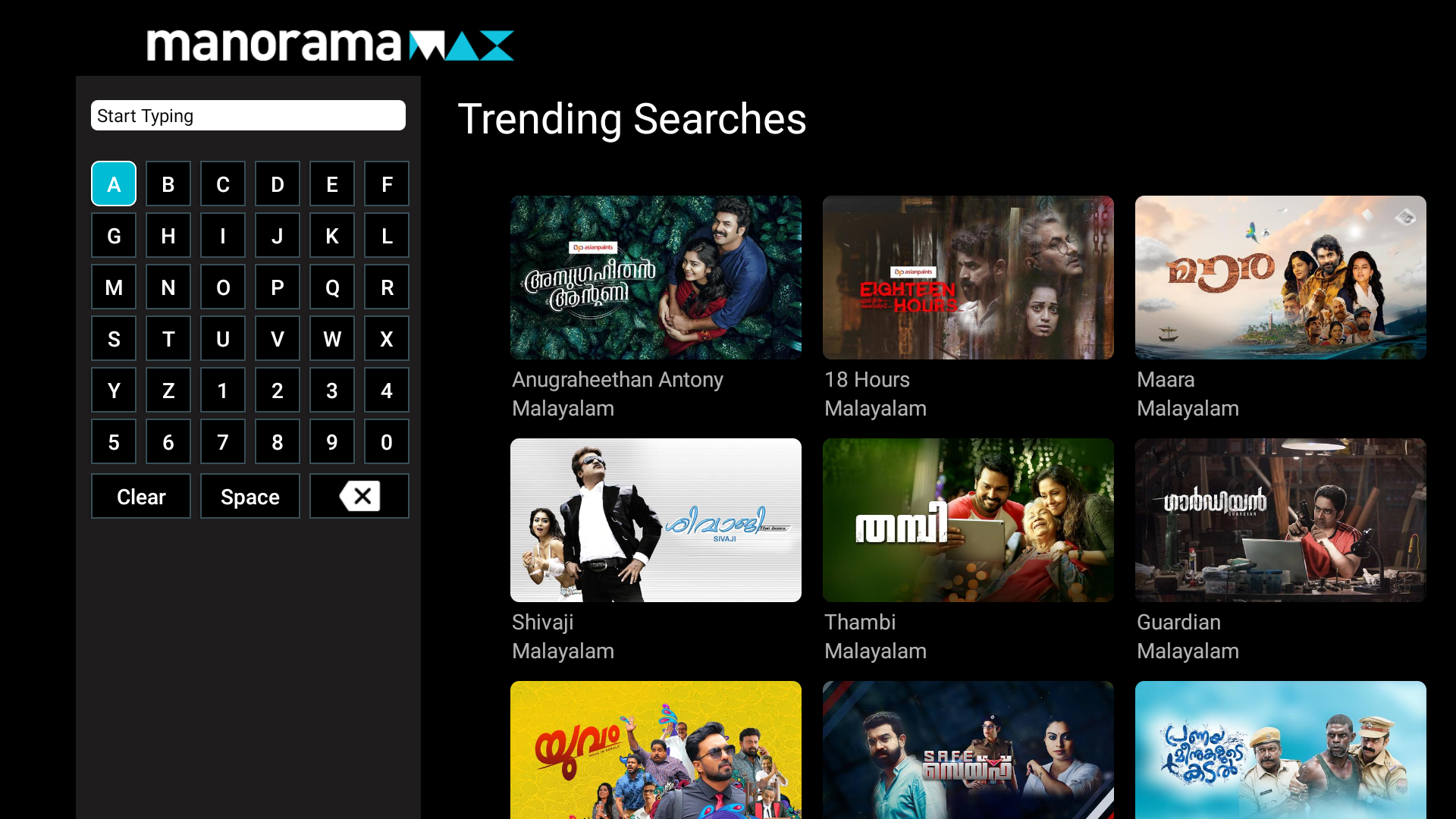Select the Thambi movie thumbnail
1456x819 pixels.
968,520
